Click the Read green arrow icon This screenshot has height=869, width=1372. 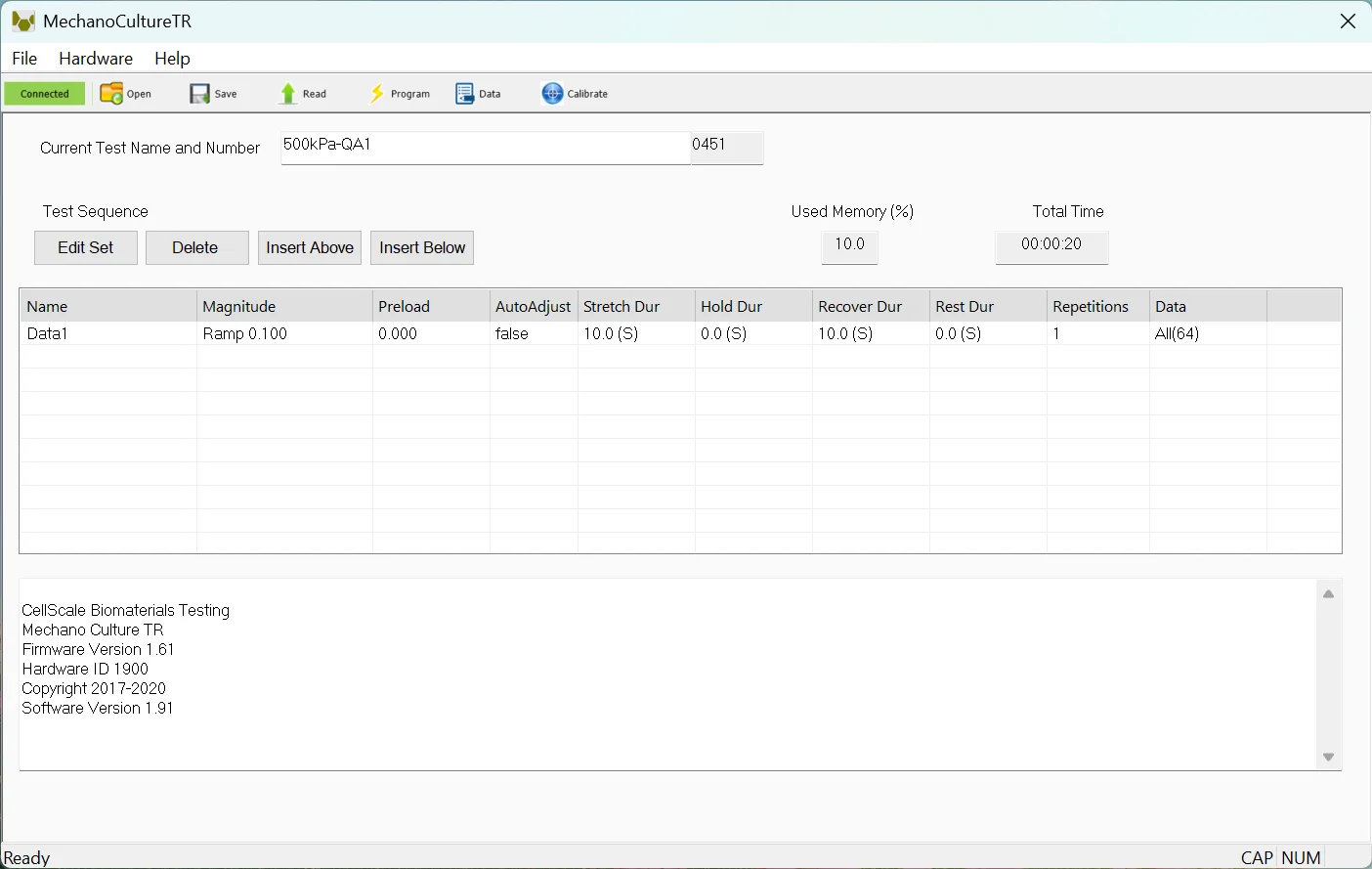[x=288, y=94]
